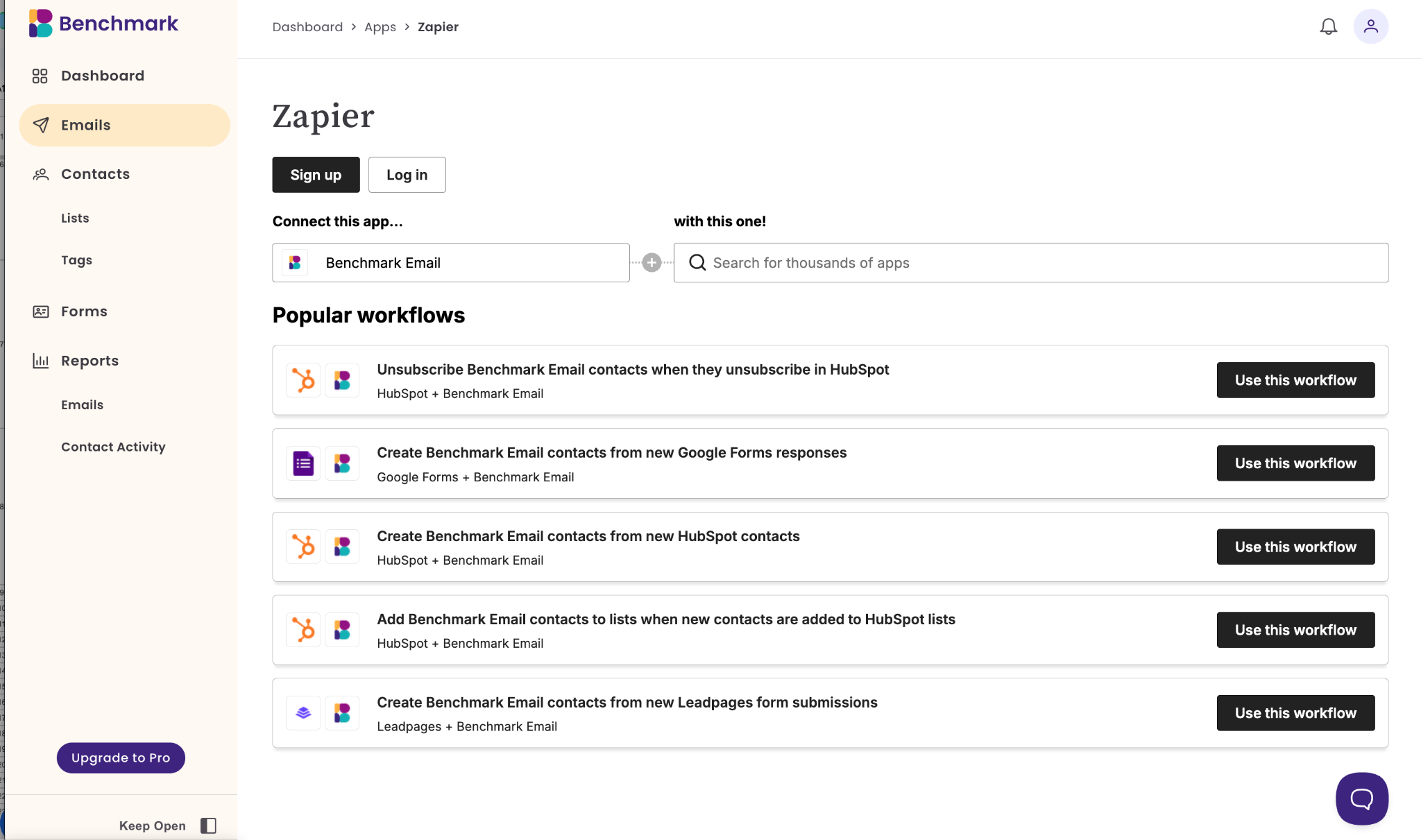Go to Tags under Contacts
The image size is (1421, 840).
point(76,260)
